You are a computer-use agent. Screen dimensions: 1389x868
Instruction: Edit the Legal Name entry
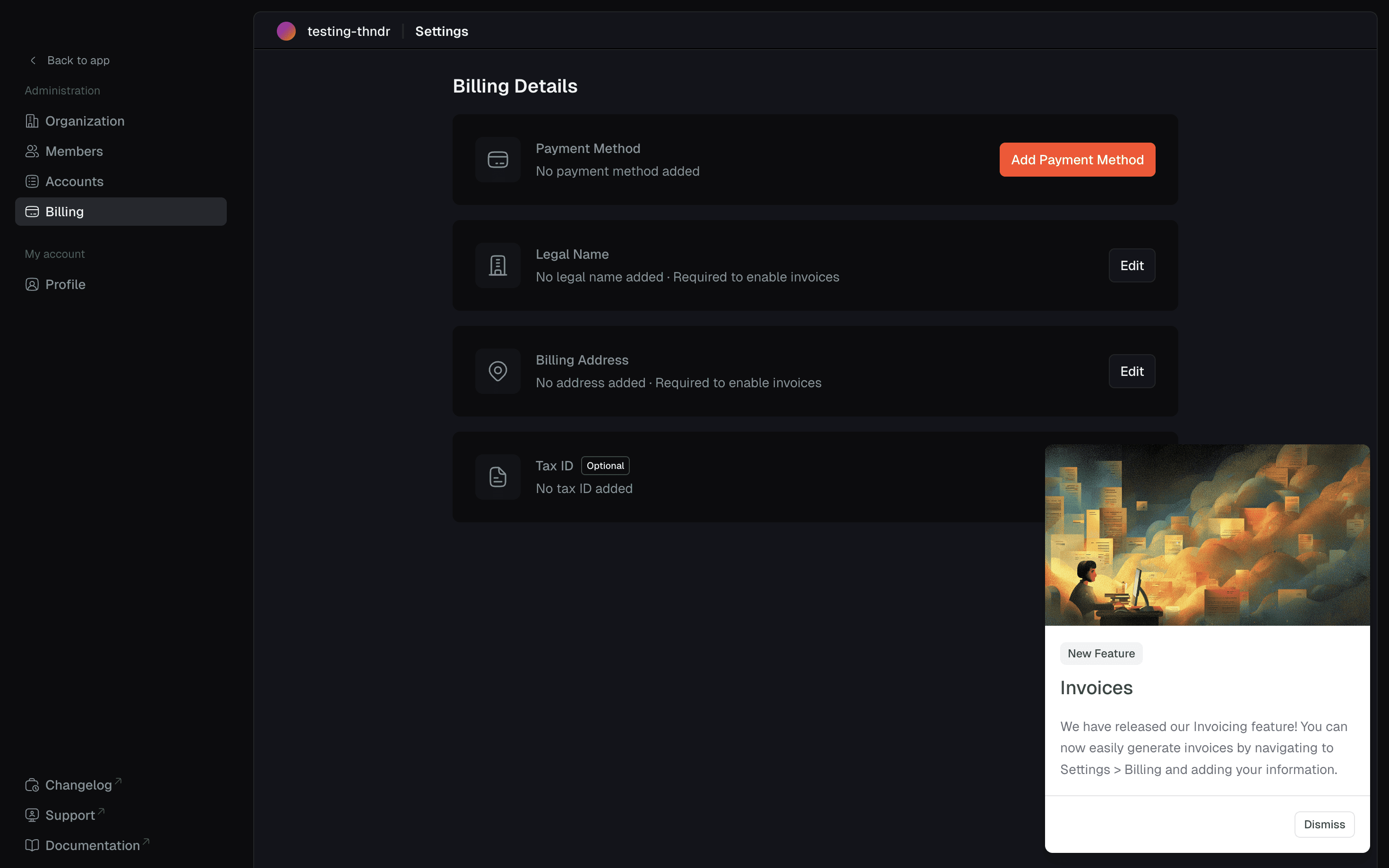pyautogui.click(x=1131, y=265)
